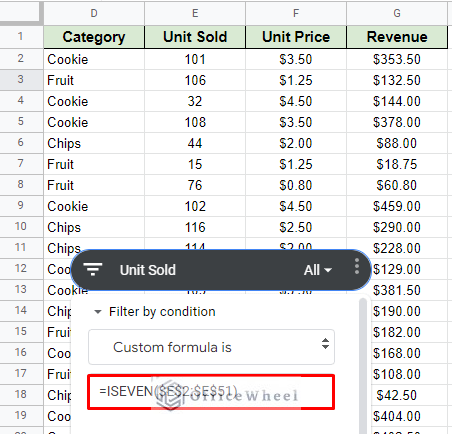Click revenue cell $168.00
This screenshot has height=434, width=452.
tap(409, 353)
